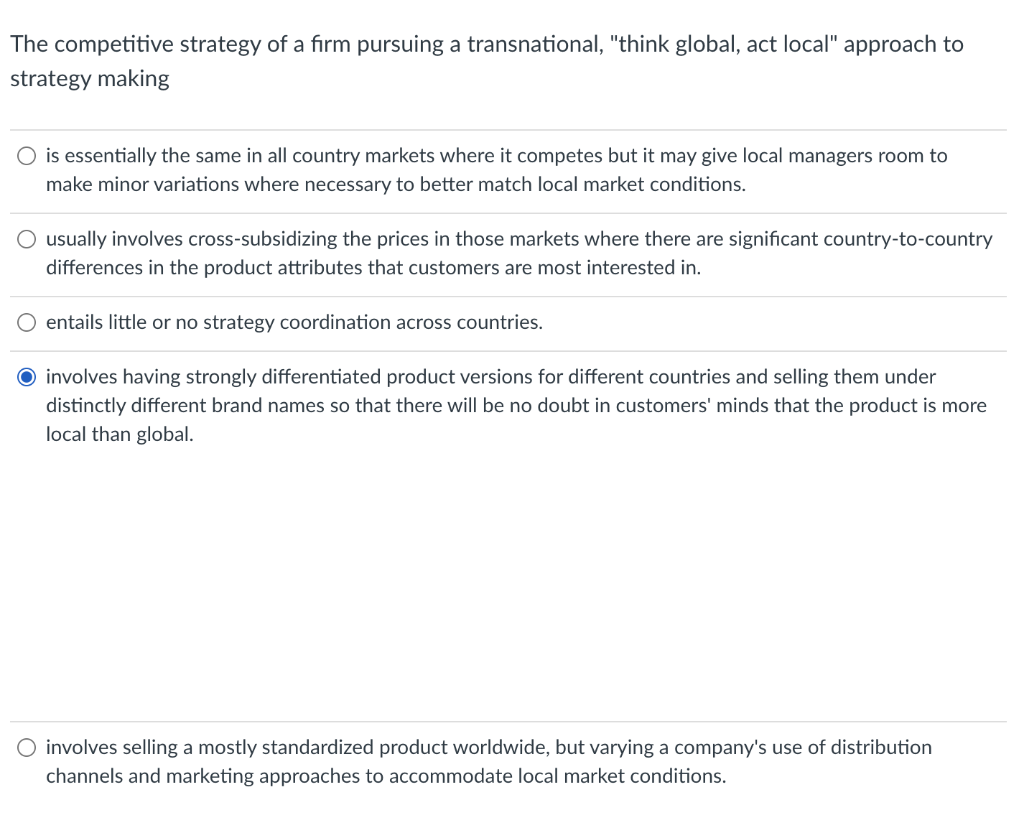
Task: Select "entails little or no strategy coordination" option
Action: pyautogui.click(x=26, y=322)
